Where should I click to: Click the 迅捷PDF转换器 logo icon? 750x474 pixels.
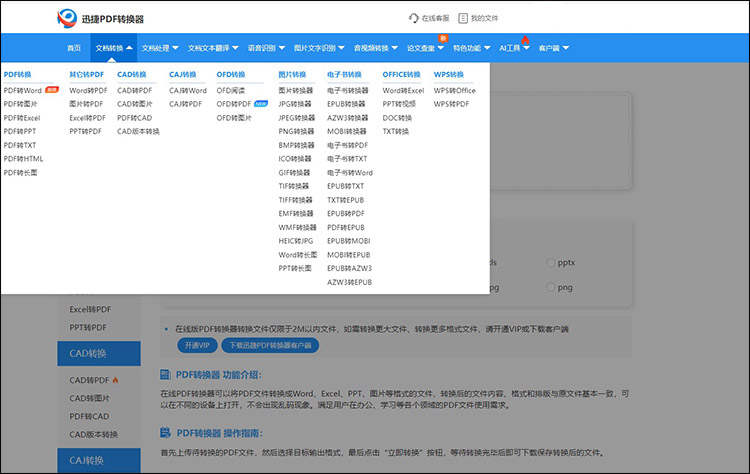tap(67, 18)
